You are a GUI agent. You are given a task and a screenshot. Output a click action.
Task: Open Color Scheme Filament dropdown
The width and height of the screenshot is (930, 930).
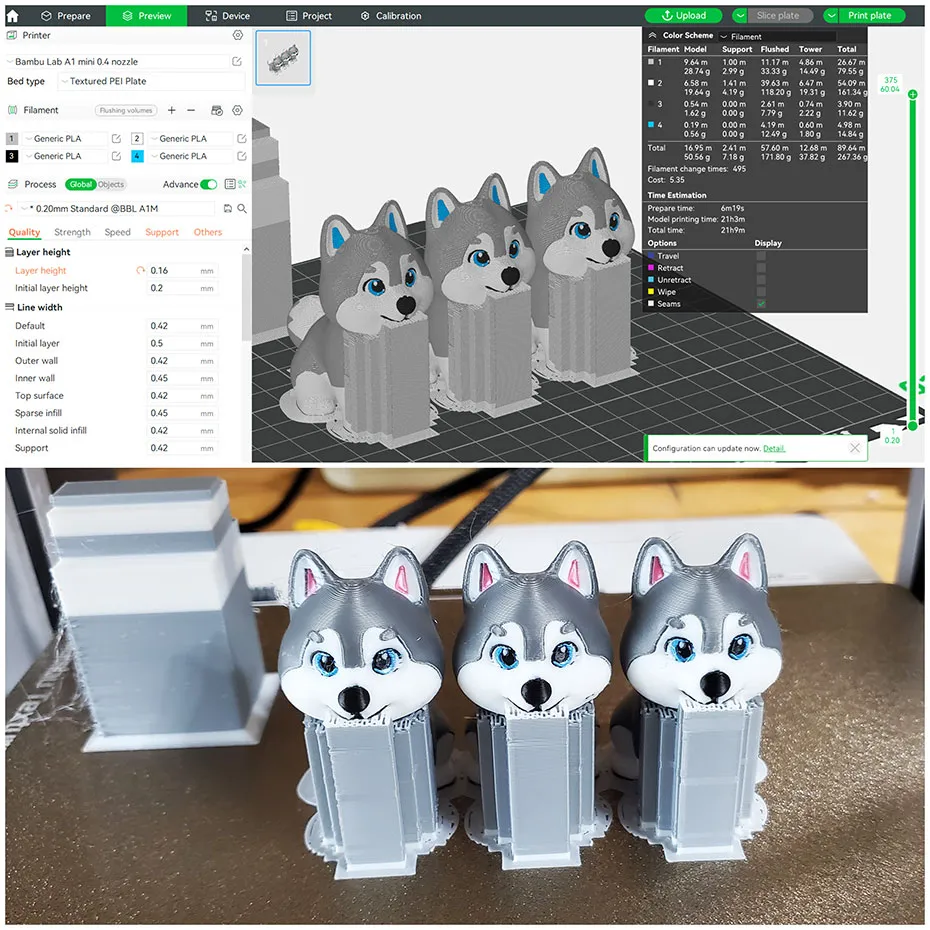click(778, 37)
